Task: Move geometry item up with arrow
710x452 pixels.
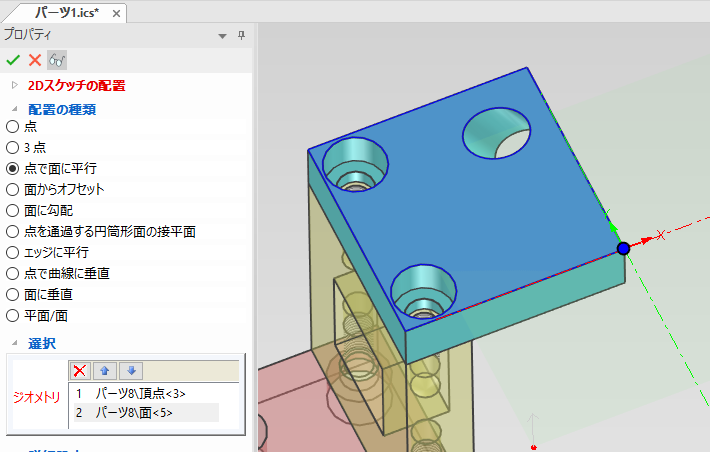Action: tap(106, 371)
